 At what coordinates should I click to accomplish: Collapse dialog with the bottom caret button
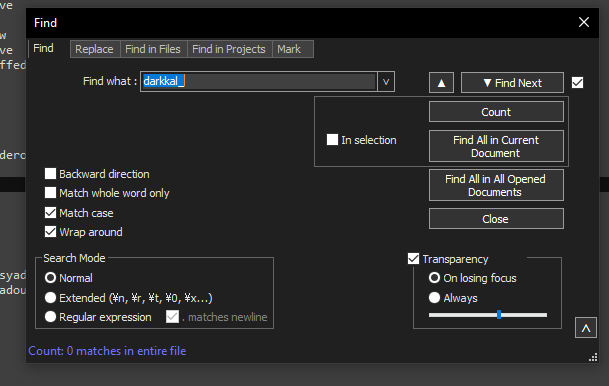tap(586, 328)
